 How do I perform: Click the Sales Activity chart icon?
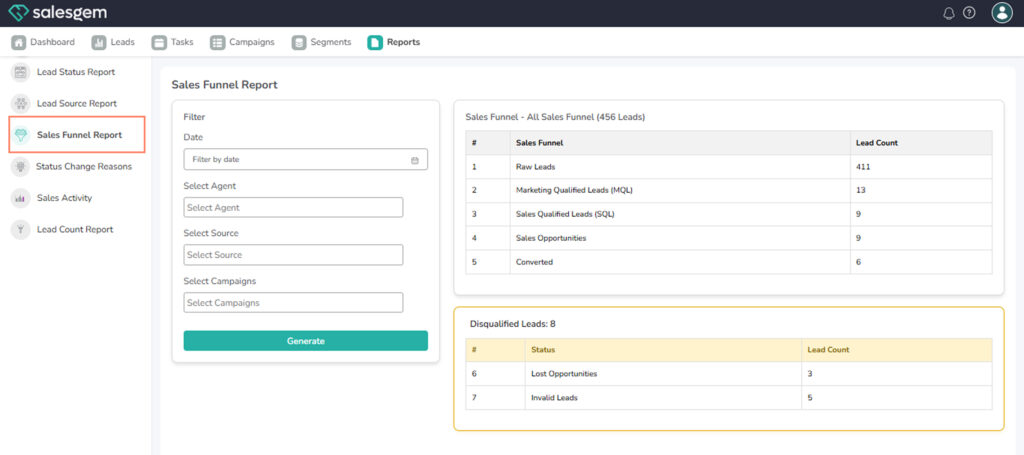(19, 198)
